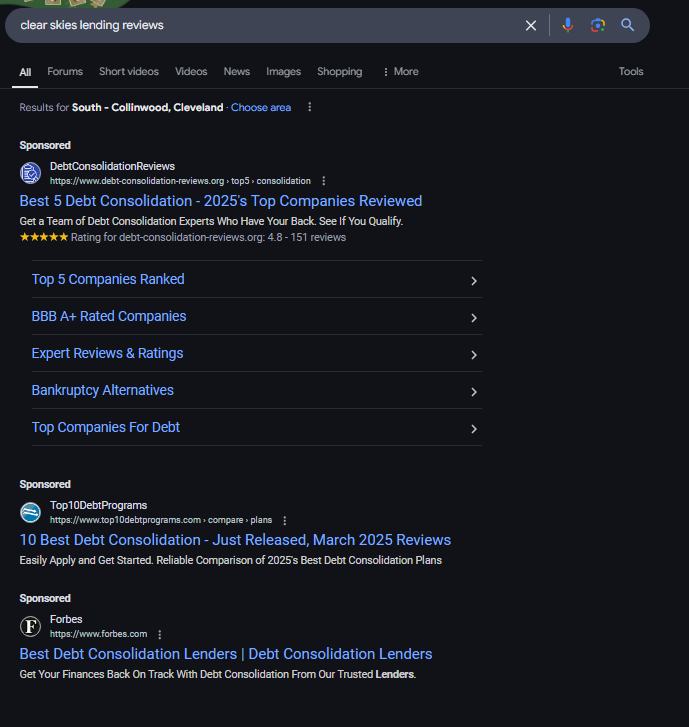689x727 pixels.
Task: Click the www.forbes.com URL text
Action: click(x=98, y=634)
